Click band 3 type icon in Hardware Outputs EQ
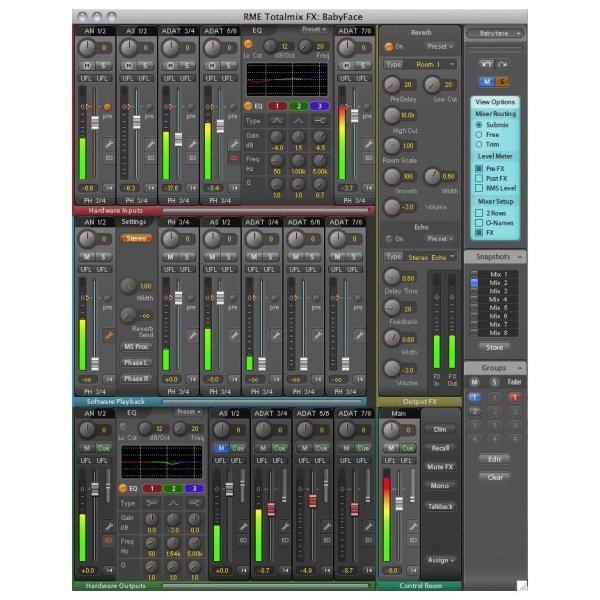Image resolution: width=600 pixels, height=600 pixels. tap(194, 503)
